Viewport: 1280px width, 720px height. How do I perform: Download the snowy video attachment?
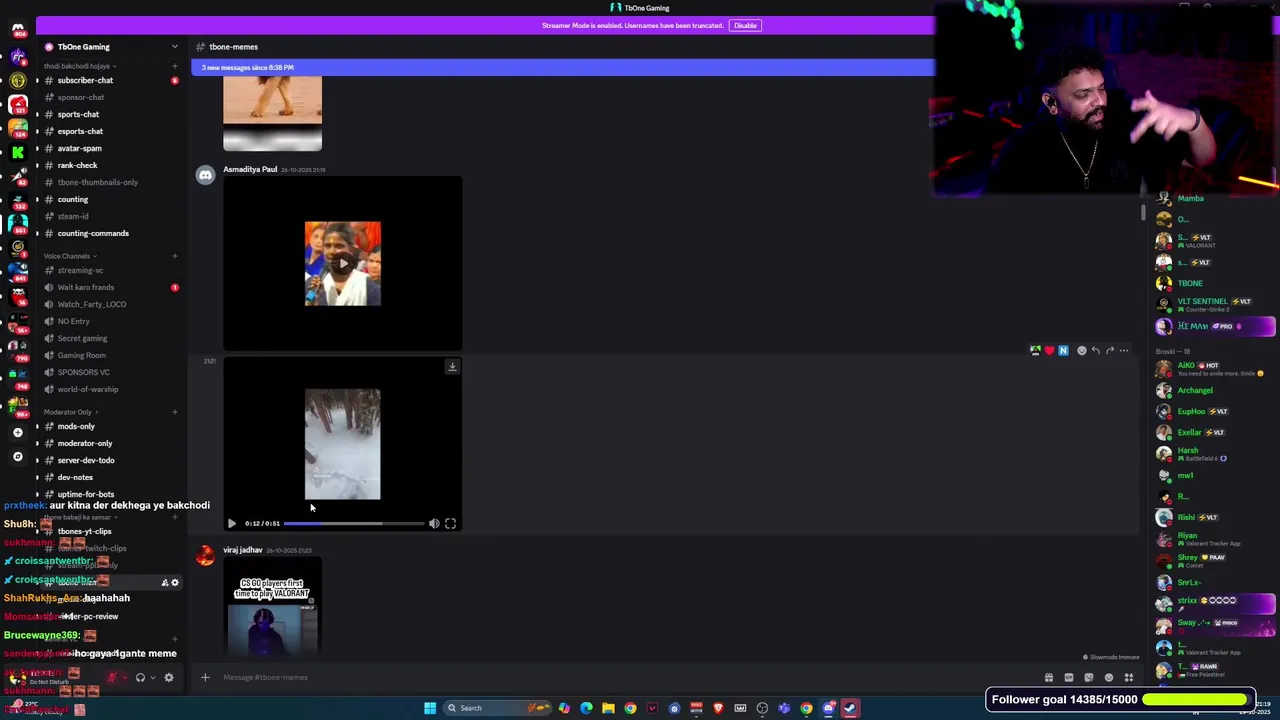coord(452,367)
